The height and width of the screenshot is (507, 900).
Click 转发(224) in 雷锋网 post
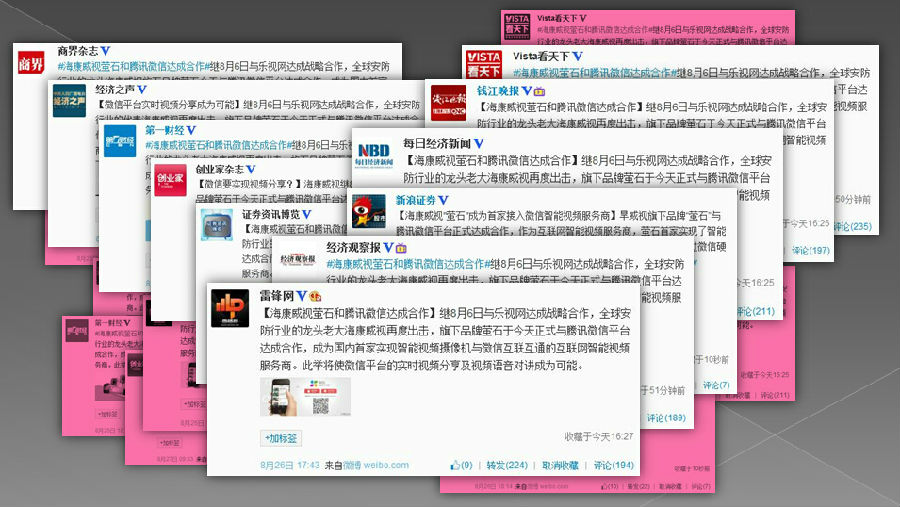[x=507, y=465]
